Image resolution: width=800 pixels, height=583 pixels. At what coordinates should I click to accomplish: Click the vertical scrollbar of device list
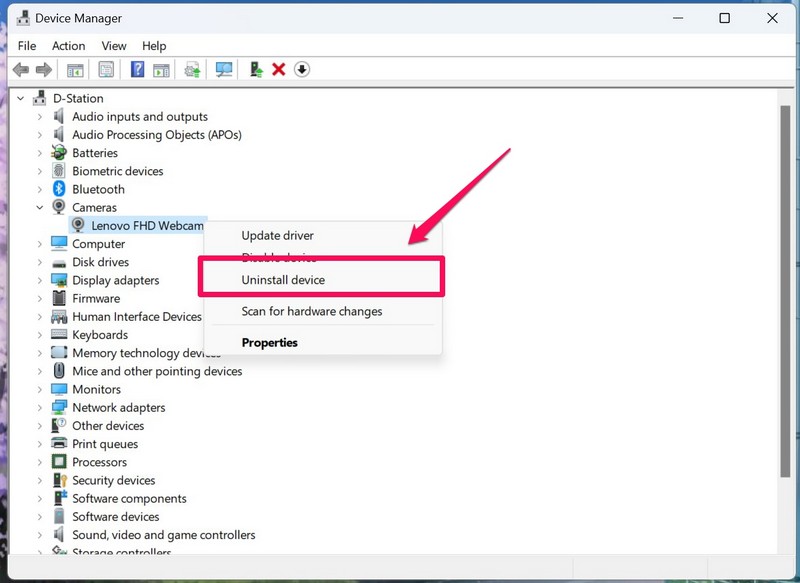[x=785, y=300]
